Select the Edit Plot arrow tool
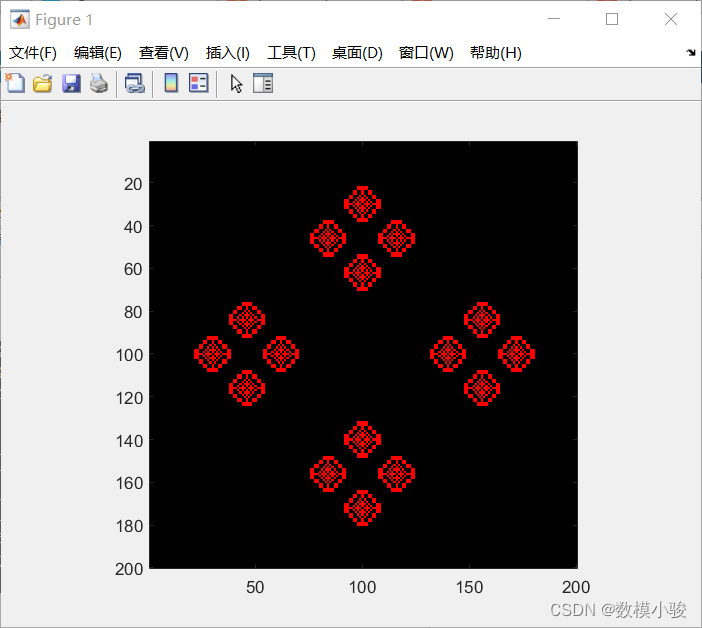 236,84
